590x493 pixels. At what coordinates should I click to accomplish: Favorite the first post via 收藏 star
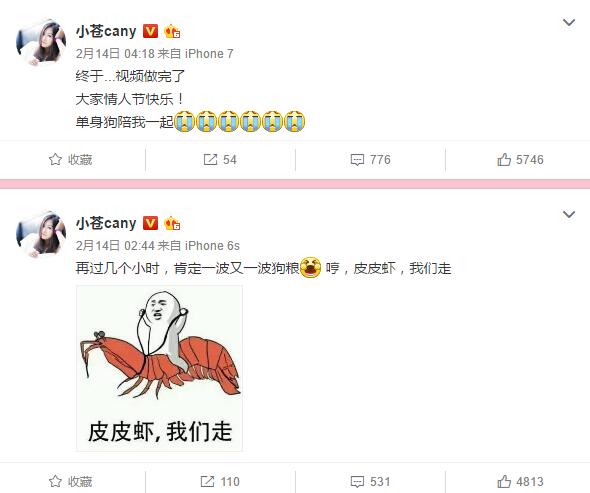(x=70, y=160)
